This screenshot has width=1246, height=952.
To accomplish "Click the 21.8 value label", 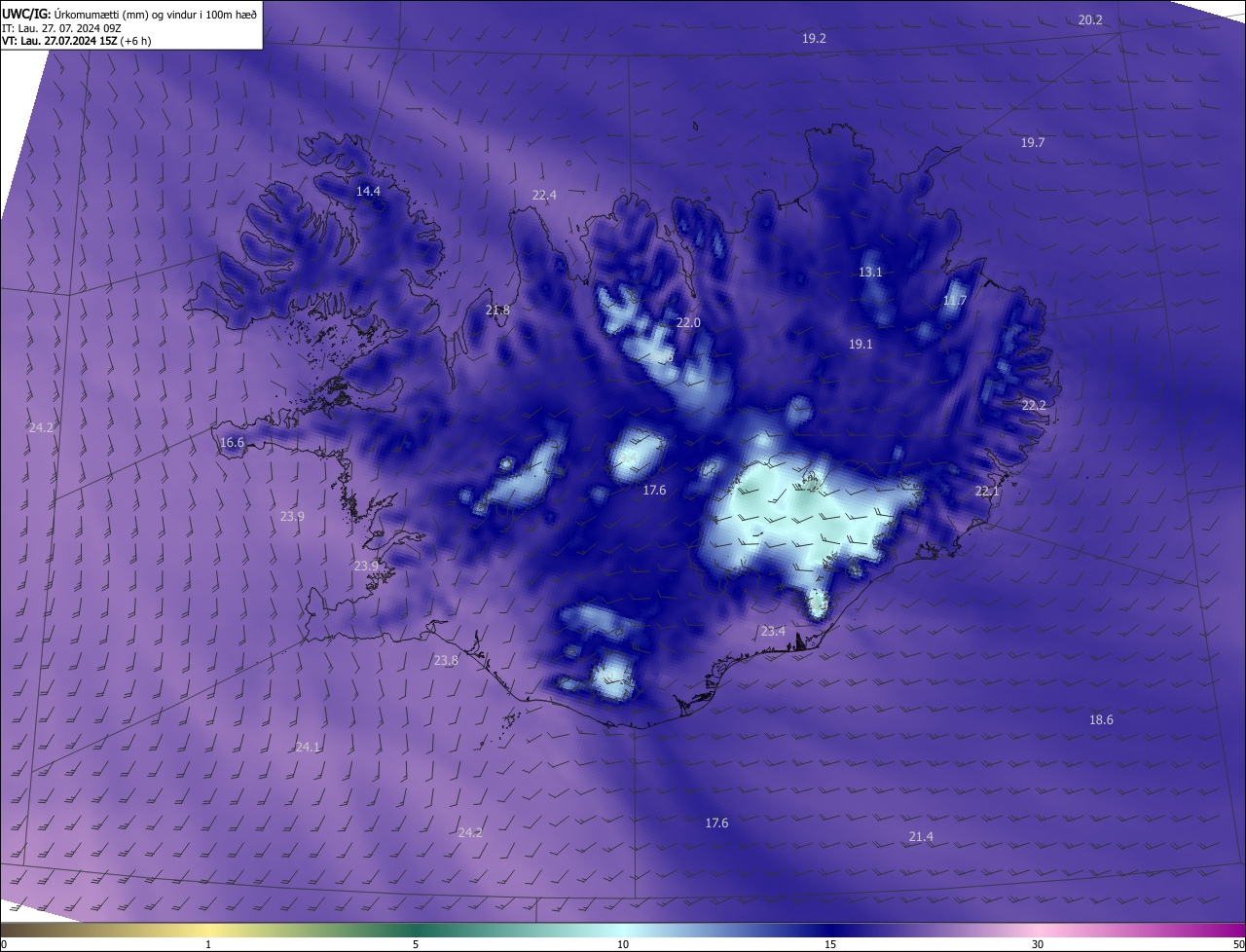I will point(497,311).
